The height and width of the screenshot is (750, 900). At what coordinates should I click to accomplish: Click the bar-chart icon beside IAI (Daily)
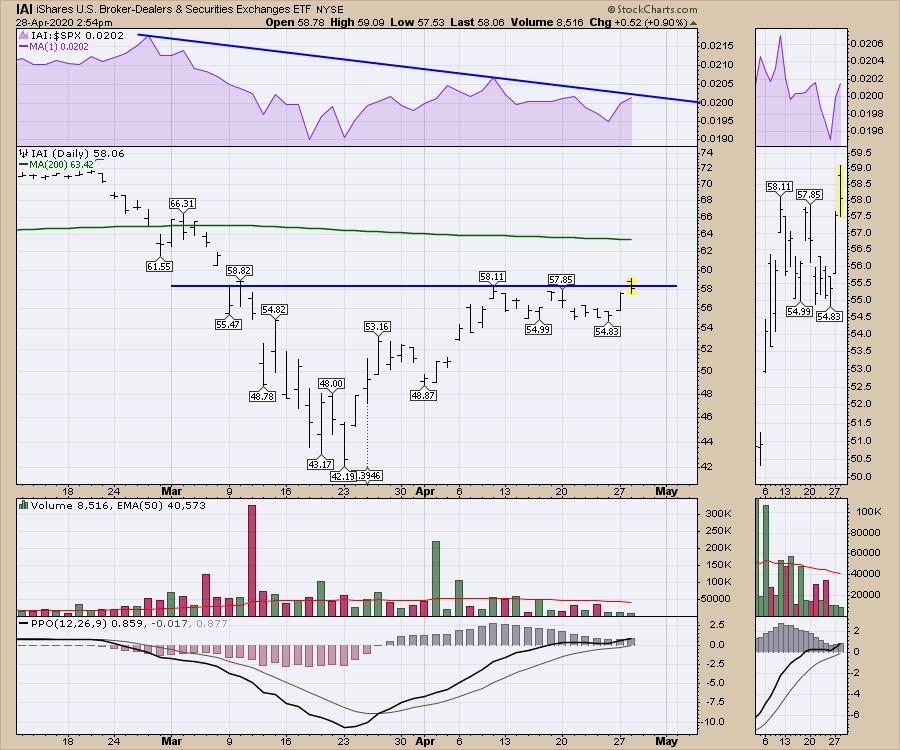pos(24,153)
